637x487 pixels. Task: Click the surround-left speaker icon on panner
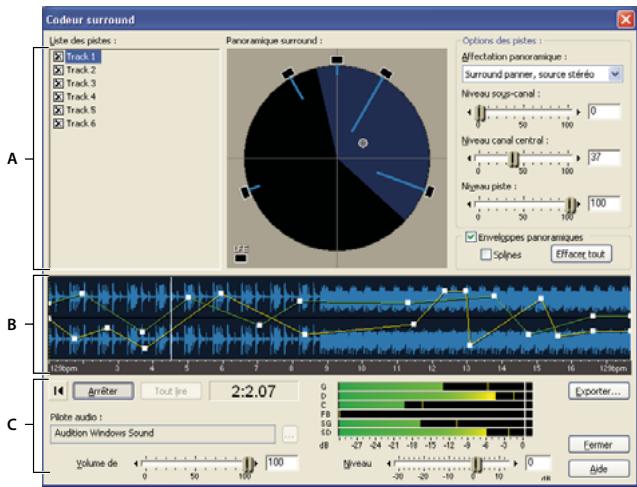point(245,193)
